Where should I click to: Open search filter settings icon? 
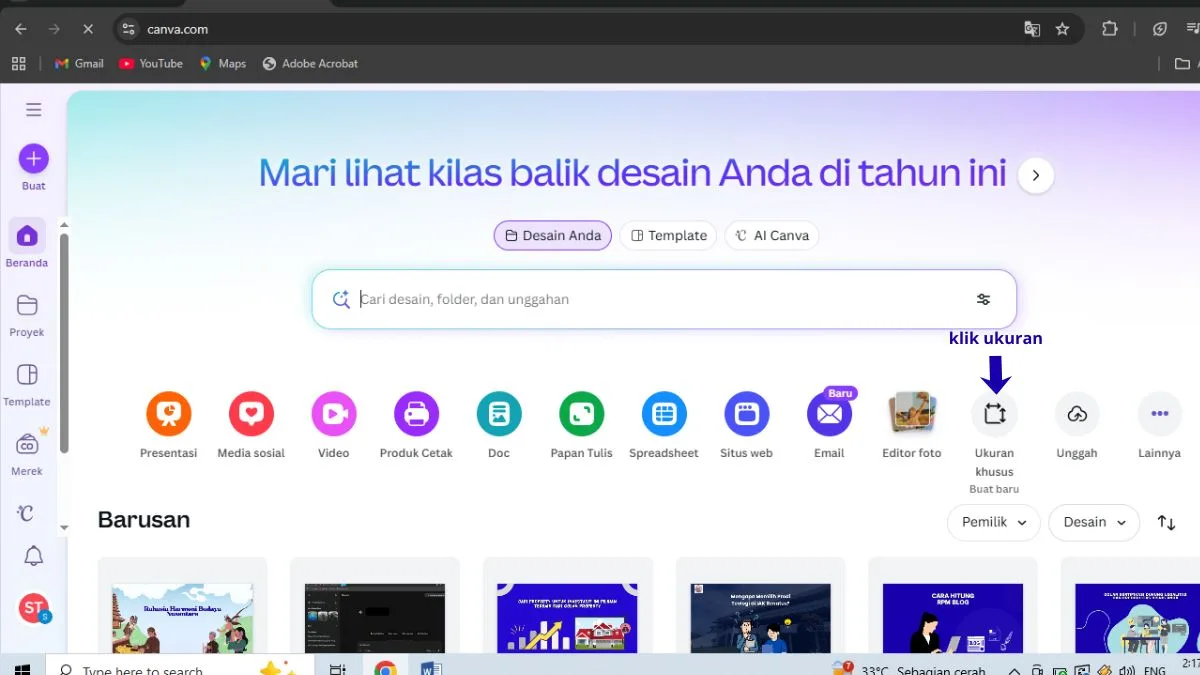coord(983,299)
